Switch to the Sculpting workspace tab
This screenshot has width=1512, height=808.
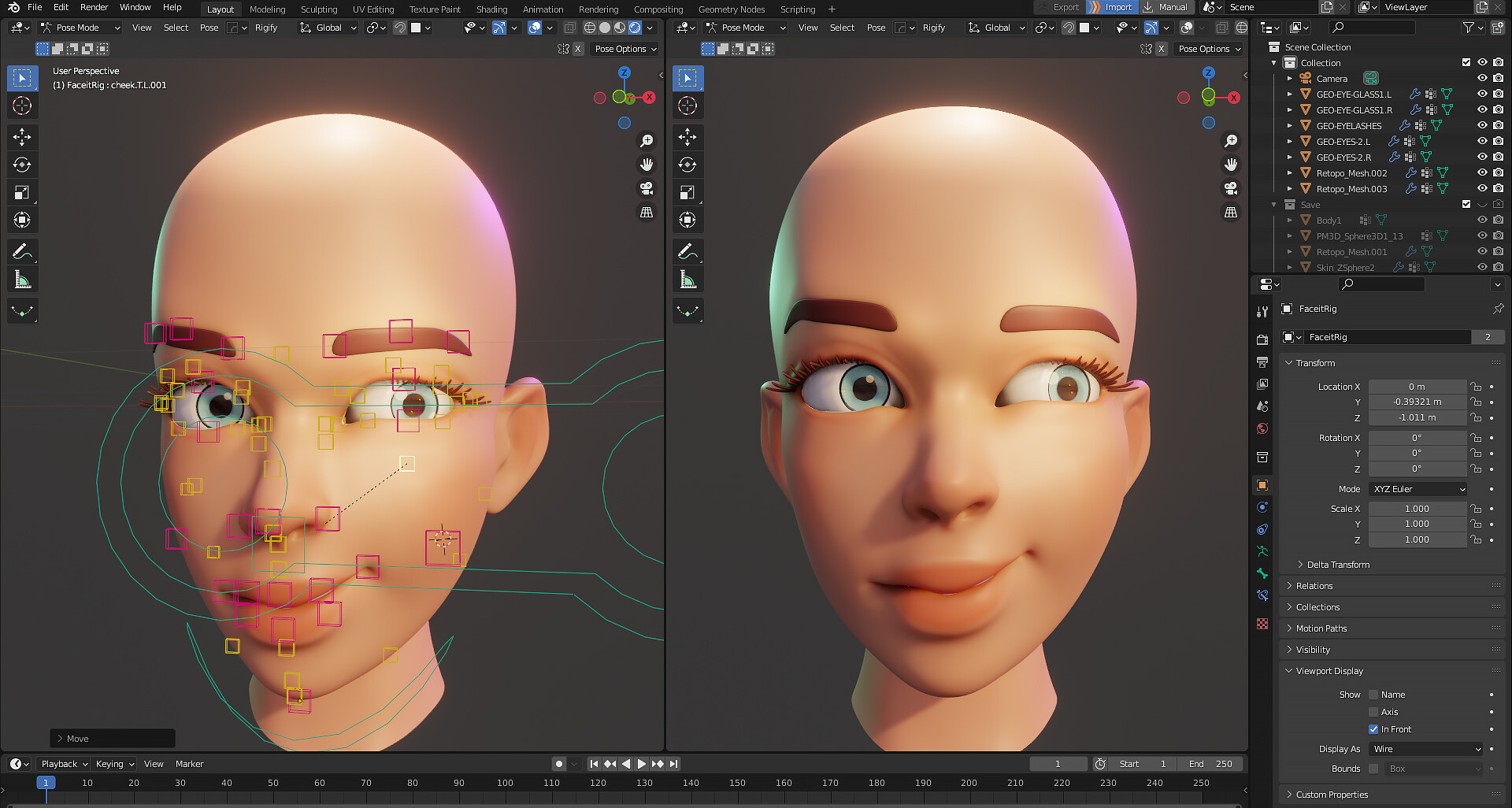(x=319, y=9)
